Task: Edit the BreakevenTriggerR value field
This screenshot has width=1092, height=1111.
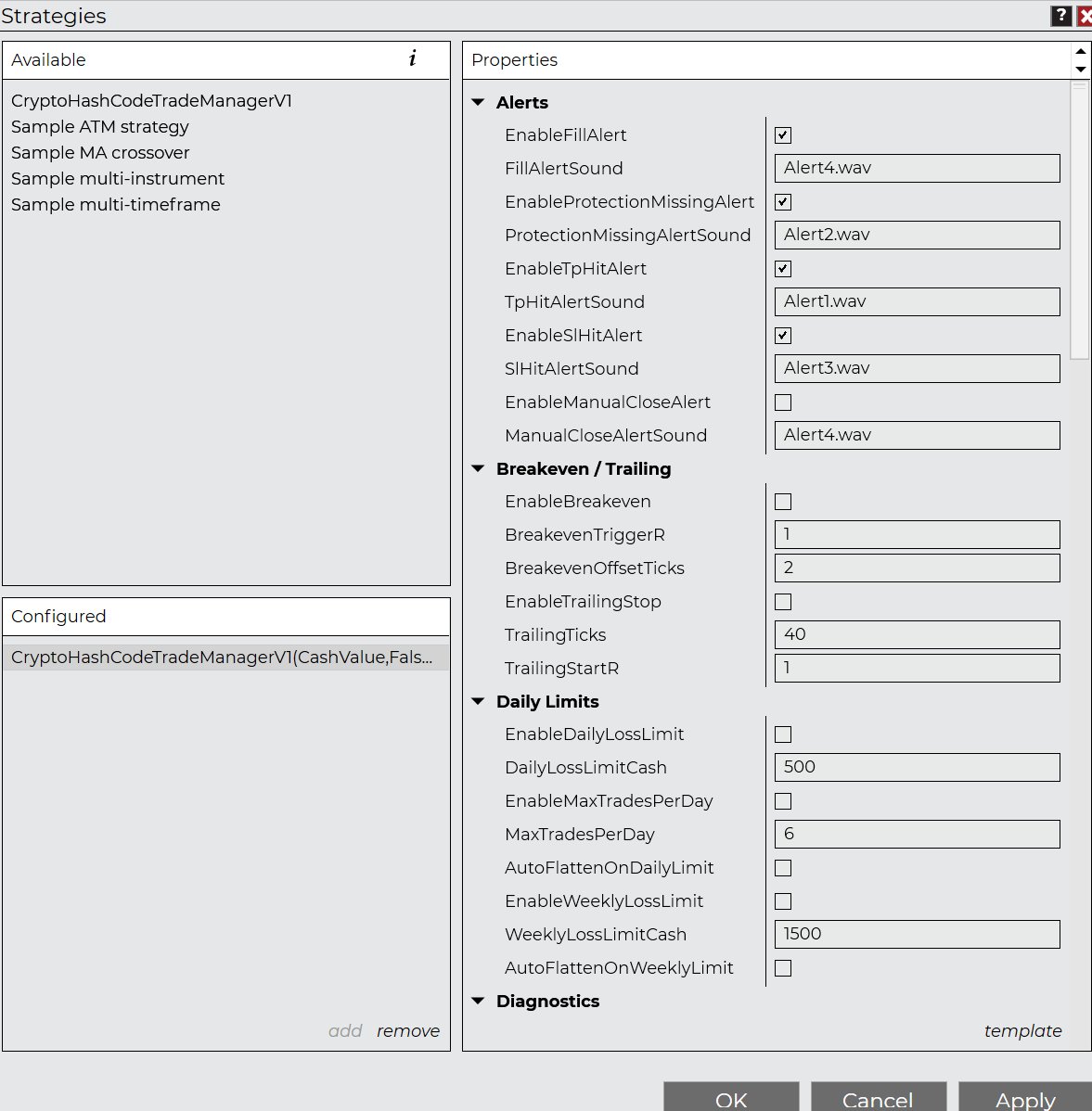Action: (x=917, y=534)
